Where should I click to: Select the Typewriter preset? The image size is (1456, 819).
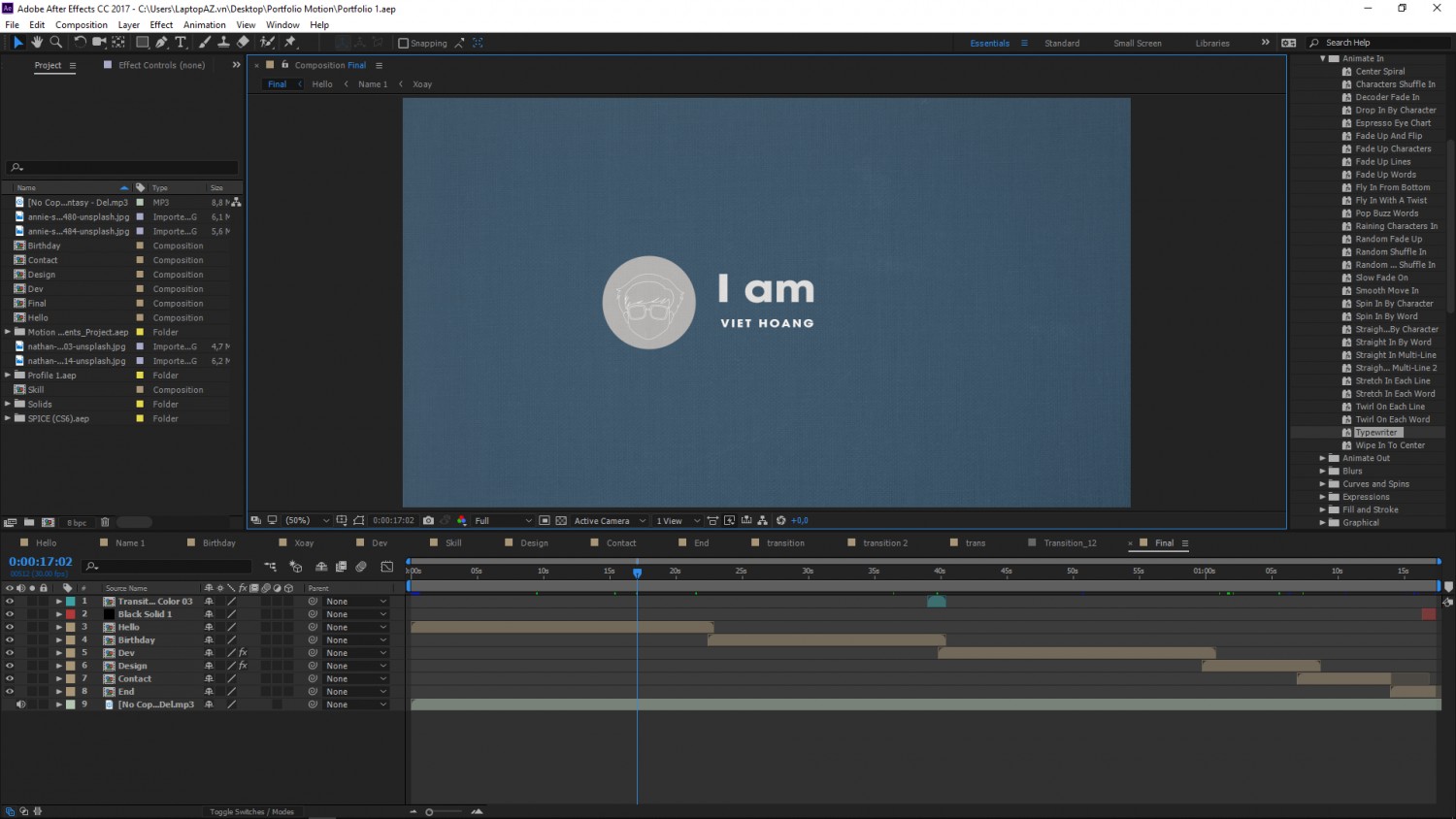tap(1376, 433)
